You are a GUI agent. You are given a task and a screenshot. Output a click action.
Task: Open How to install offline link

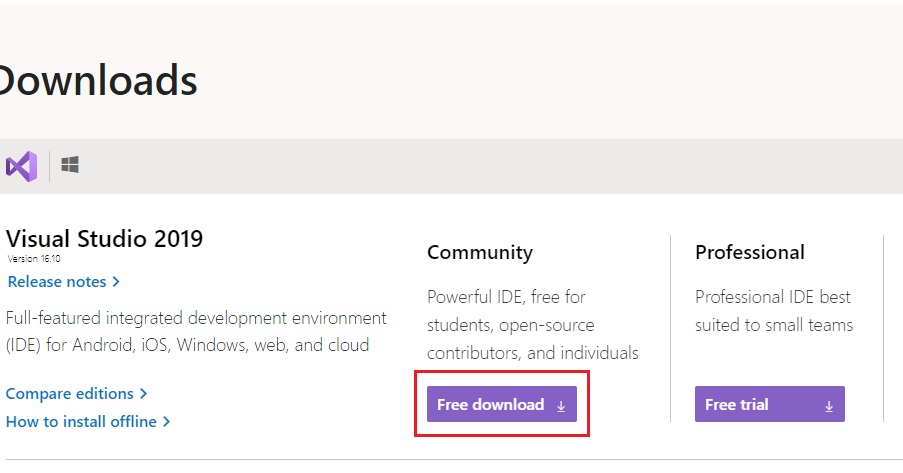coord(81,422)
